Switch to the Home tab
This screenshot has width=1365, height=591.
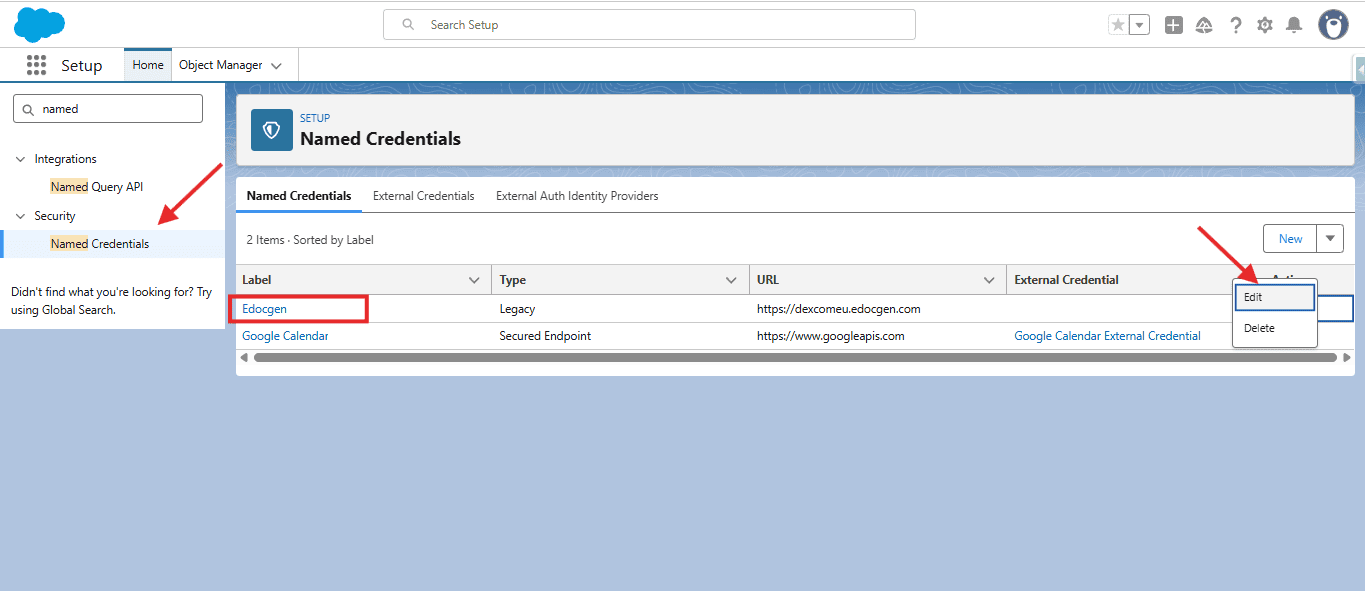pos(148,65)
